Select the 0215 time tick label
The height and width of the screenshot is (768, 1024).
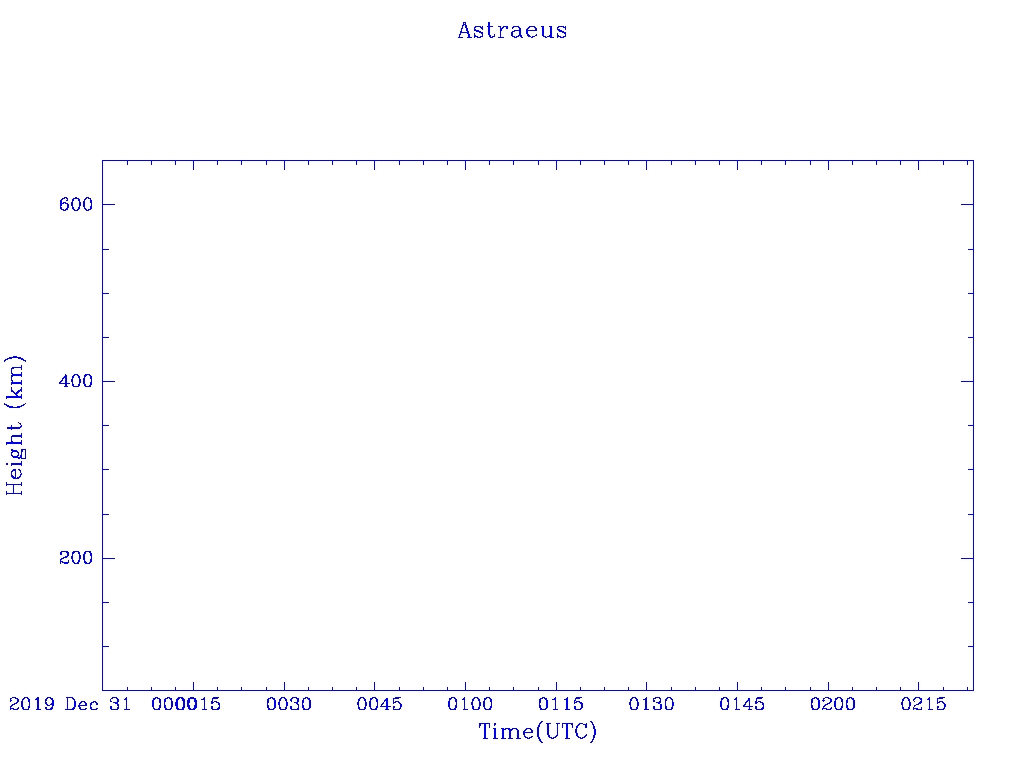click(923, 704)
